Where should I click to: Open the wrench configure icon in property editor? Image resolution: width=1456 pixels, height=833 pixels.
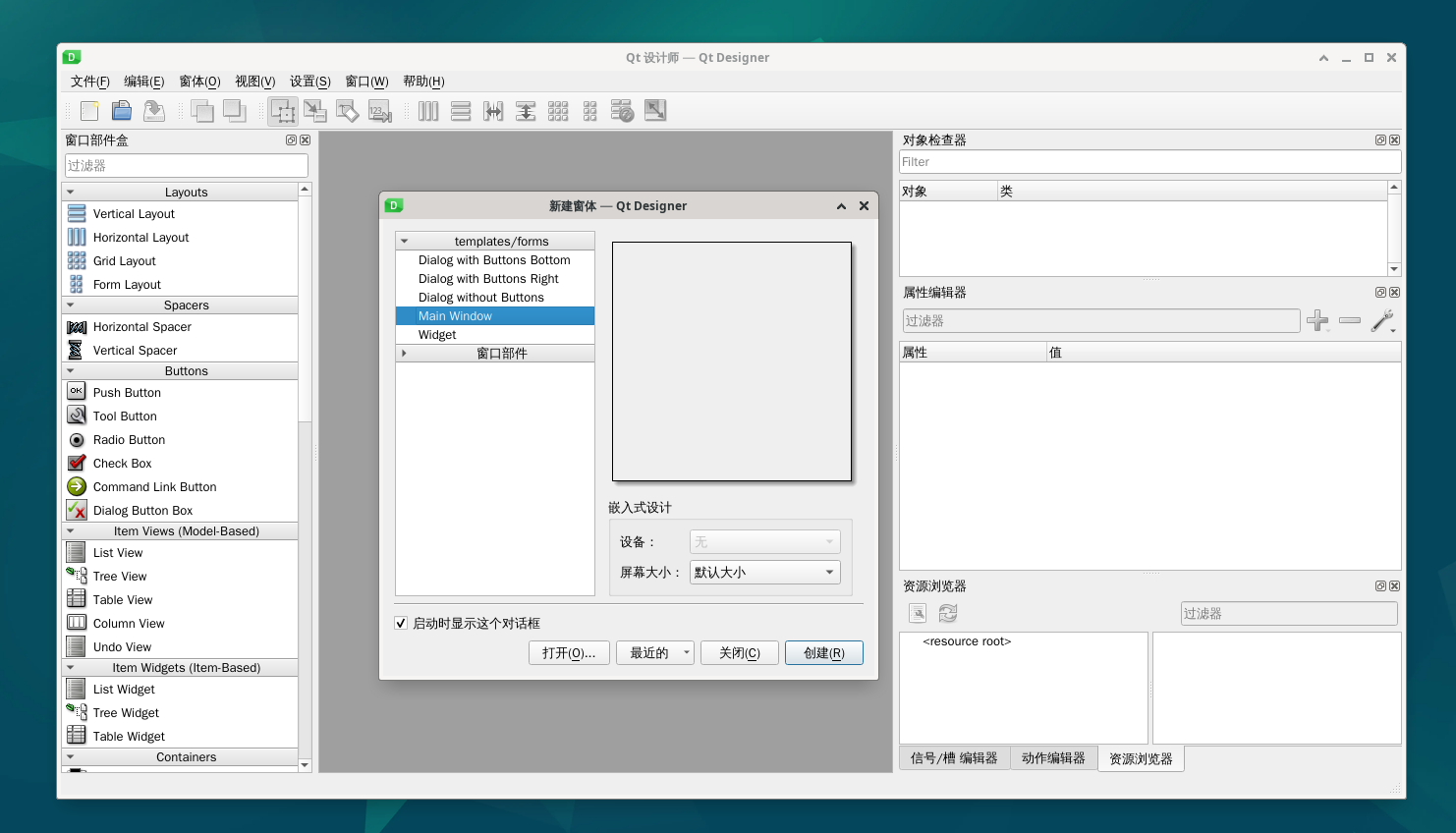point(1382,320)
